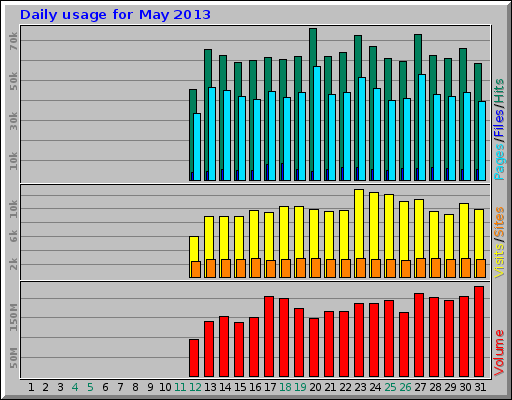Click the day 13 label on x-axis
Viewport: 512px width, 400px height.
click(210, 387)
